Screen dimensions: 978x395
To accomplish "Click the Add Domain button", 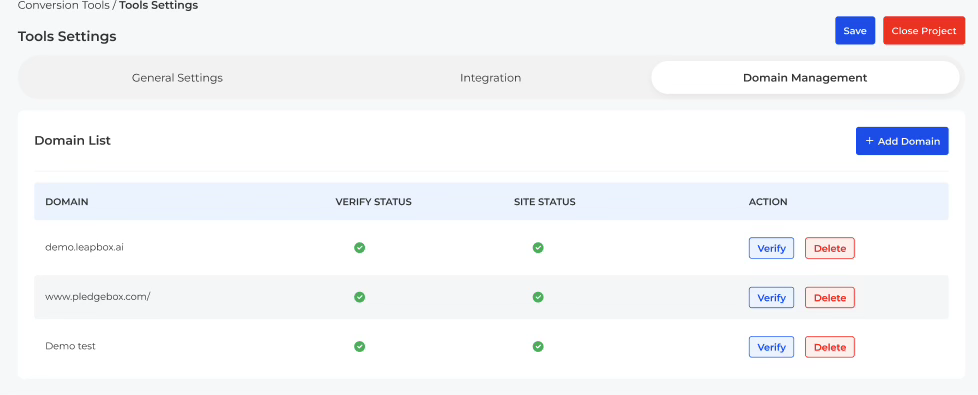I will pos(902,141).
